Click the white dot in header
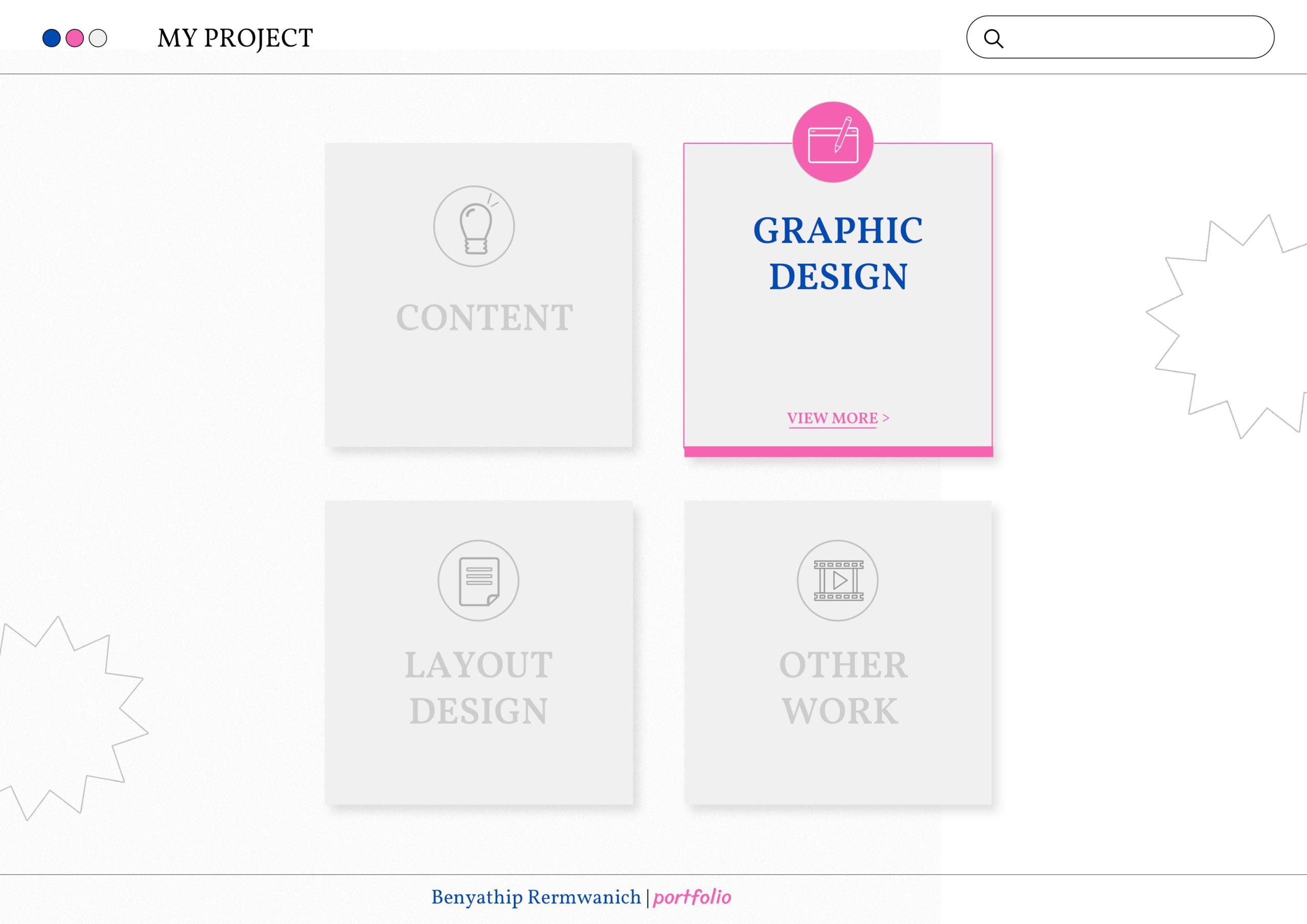Viewport: 1307px width, 924px height. click(x=98, y=38)
